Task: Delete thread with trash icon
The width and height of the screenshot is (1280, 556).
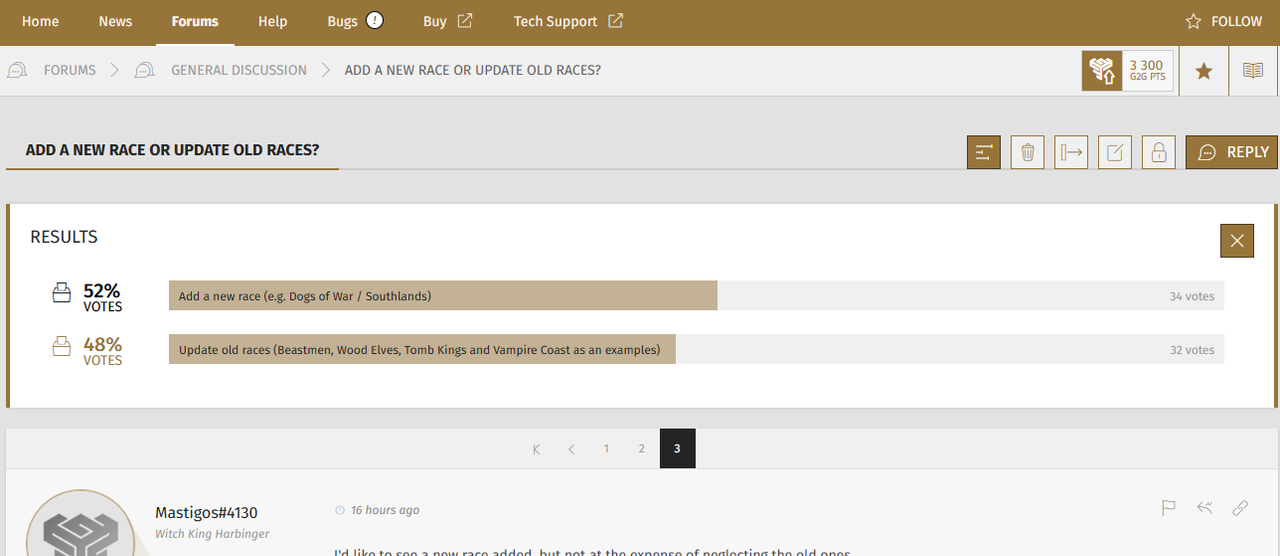Action: coord(1027,152)
